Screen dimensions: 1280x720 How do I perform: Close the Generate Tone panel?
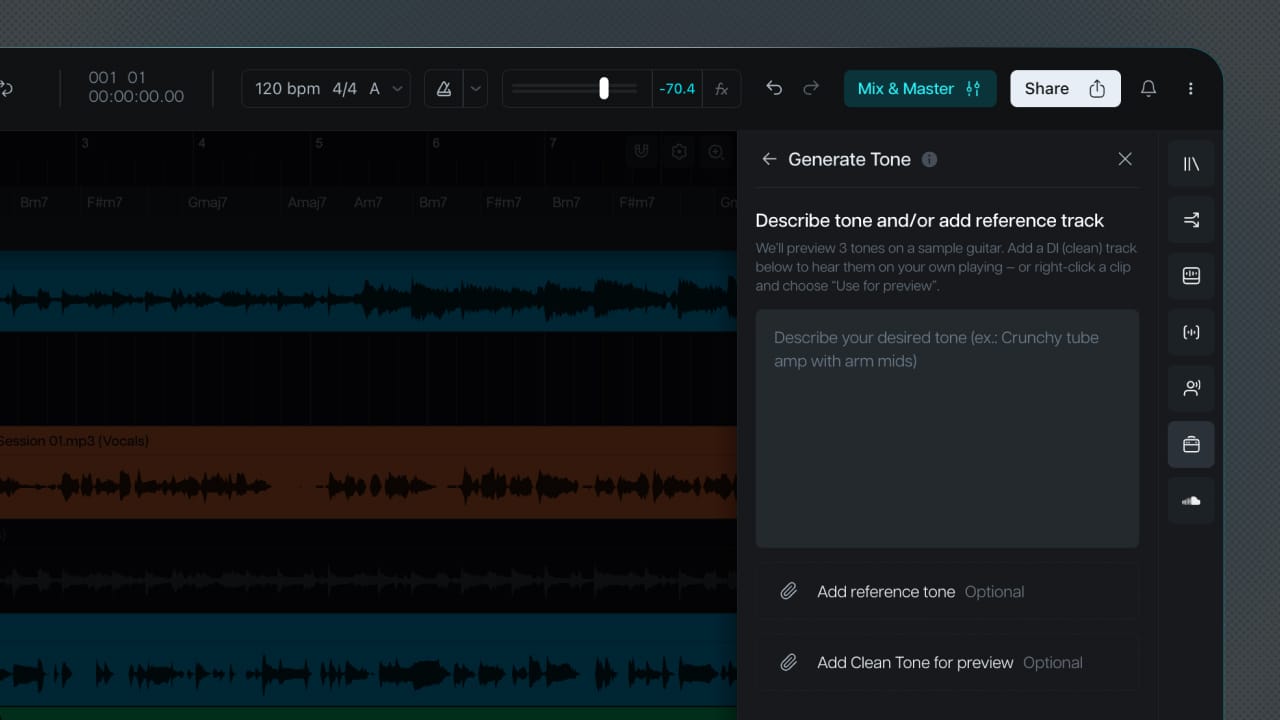click(x=1125, y=159)
